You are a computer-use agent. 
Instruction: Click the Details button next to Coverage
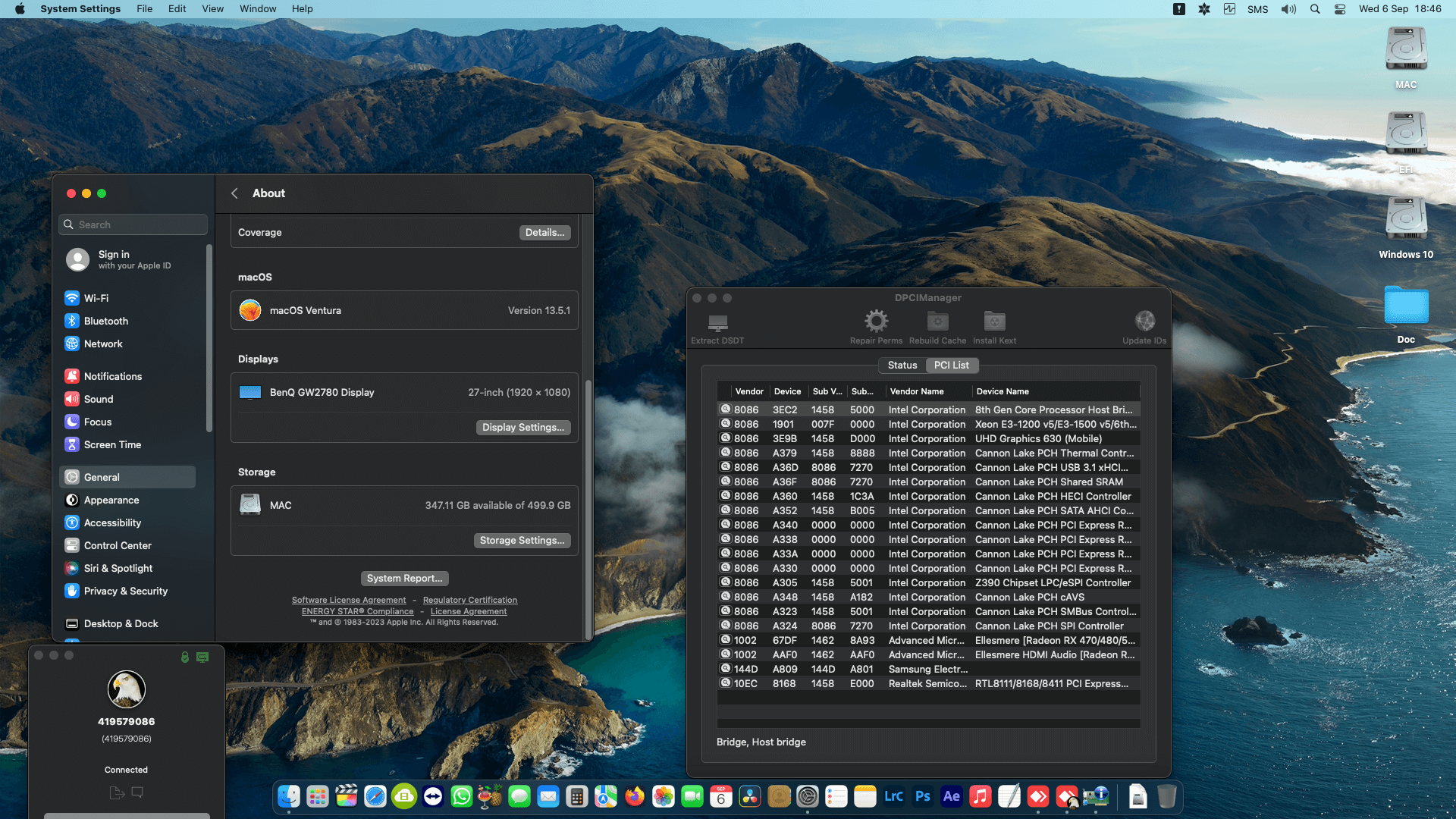[x=544, y=232]
